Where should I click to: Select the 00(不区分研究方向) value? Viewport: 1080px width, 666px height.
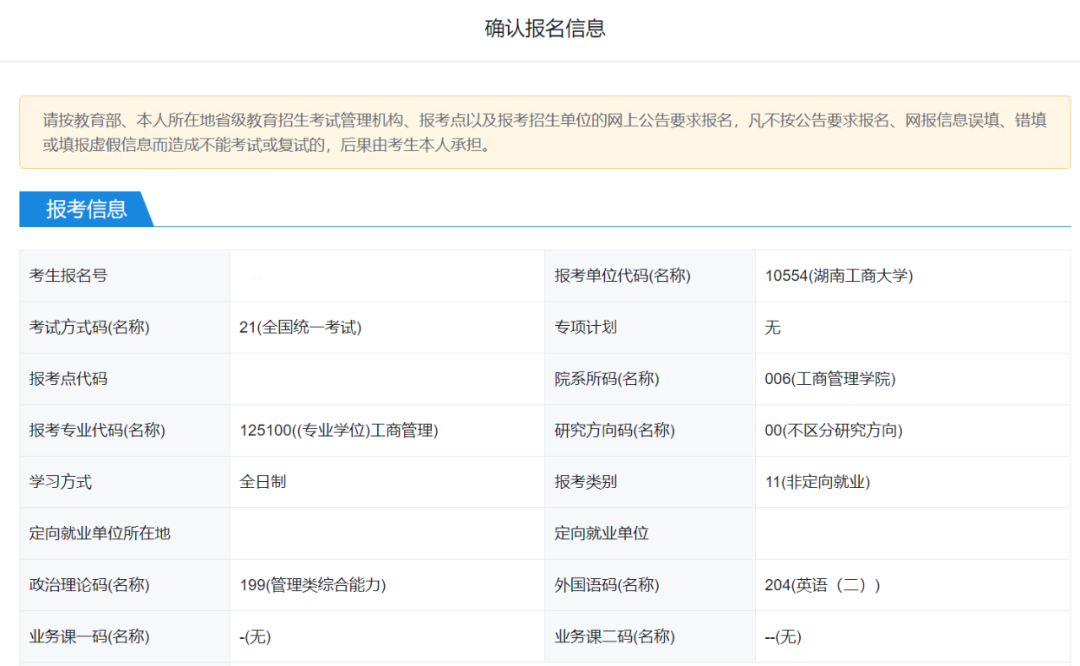pos(833,431)
